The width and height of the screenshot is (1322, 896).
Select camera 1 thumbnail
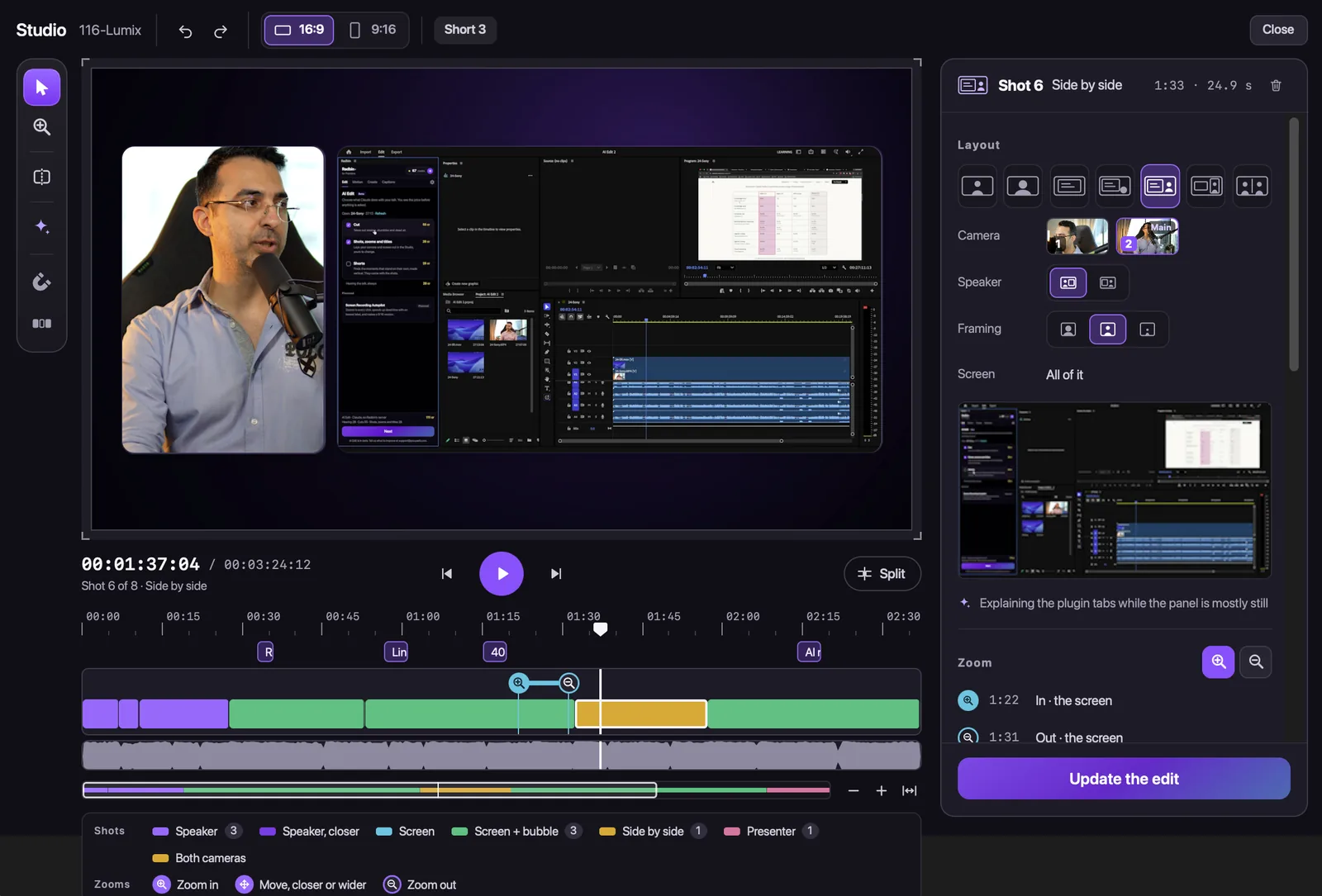(1077, 236)
